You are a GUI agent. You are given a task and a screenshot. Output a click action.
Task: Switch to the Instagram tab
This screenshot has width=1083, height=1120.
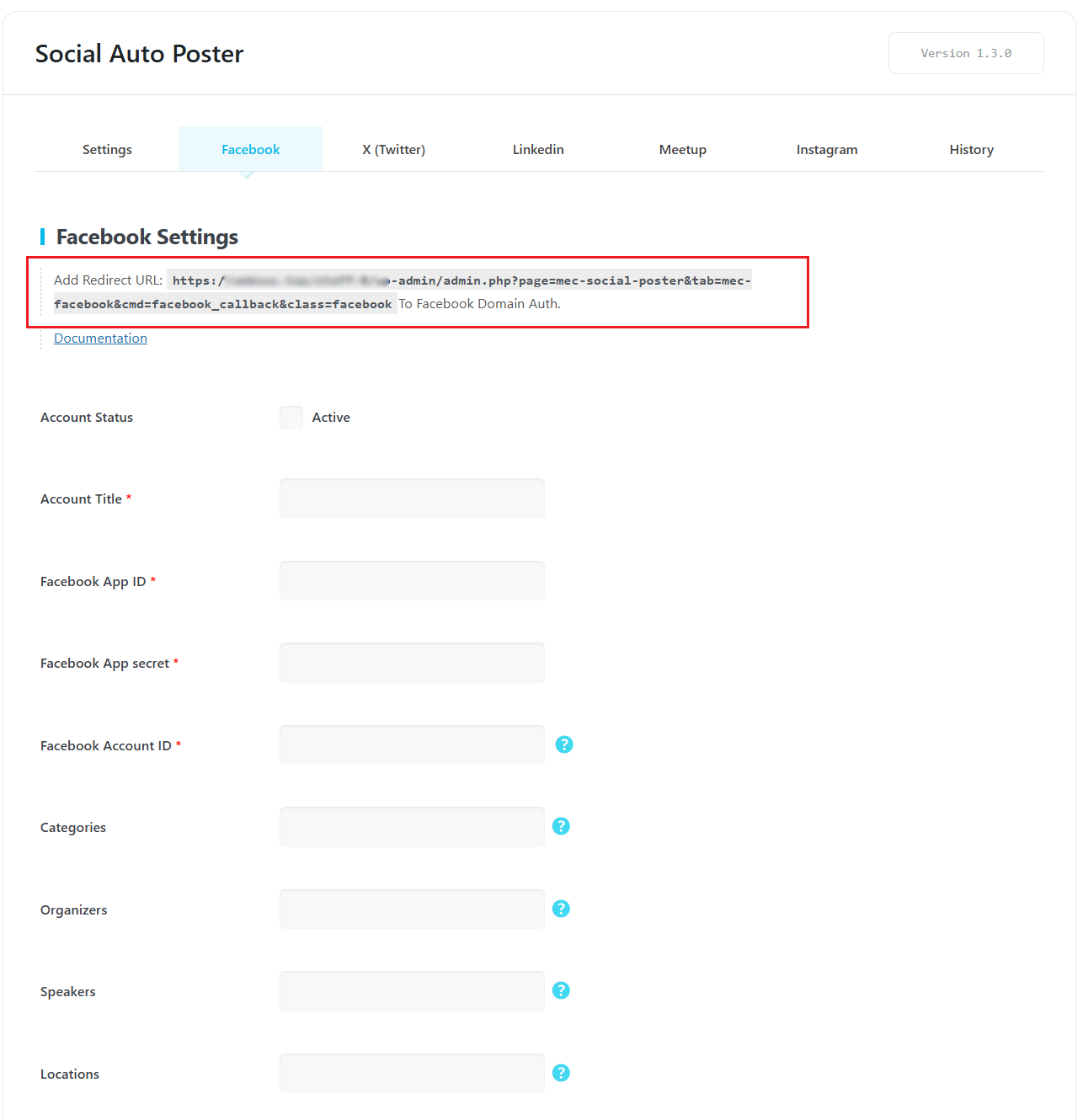[x=827, y=149]
